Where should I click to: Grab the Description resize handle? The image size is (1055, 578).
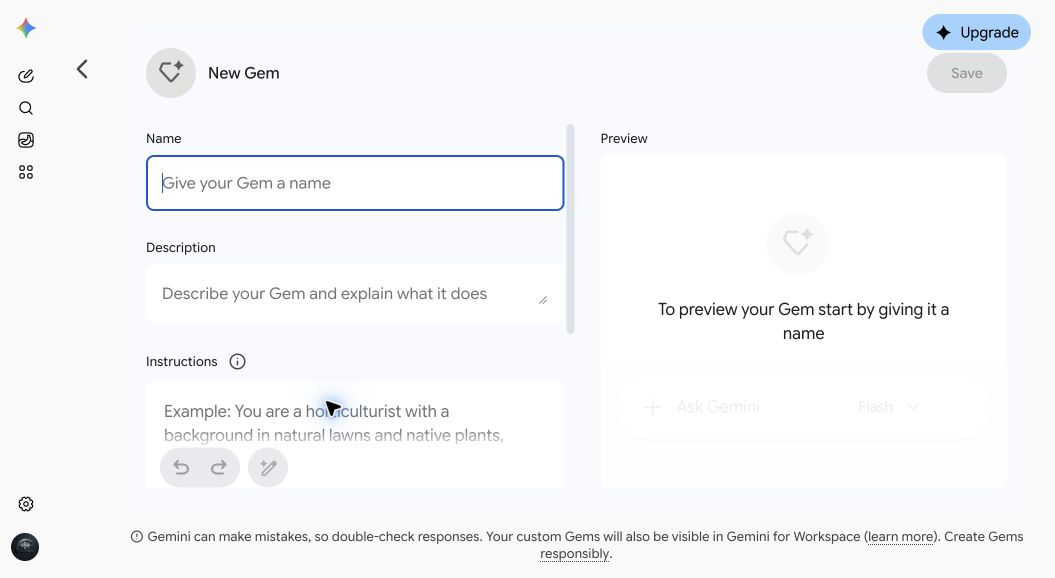pyautogui.click(x=543, y=300)
